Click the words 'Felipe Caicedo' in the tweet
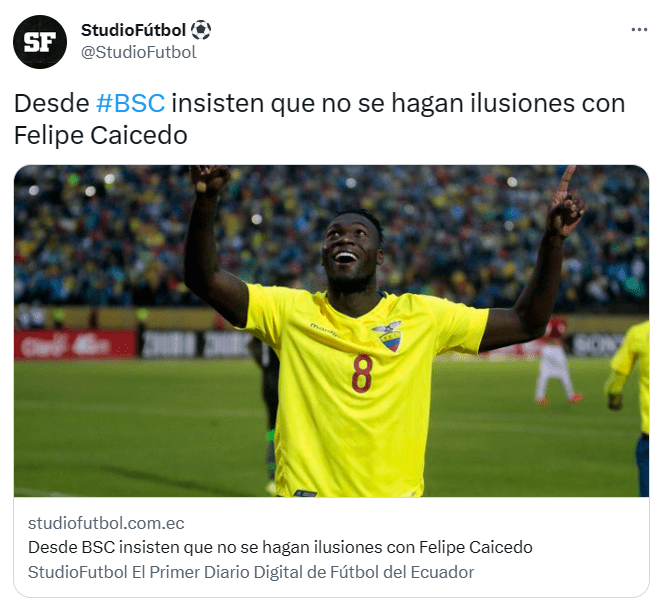 click(101, 136)
